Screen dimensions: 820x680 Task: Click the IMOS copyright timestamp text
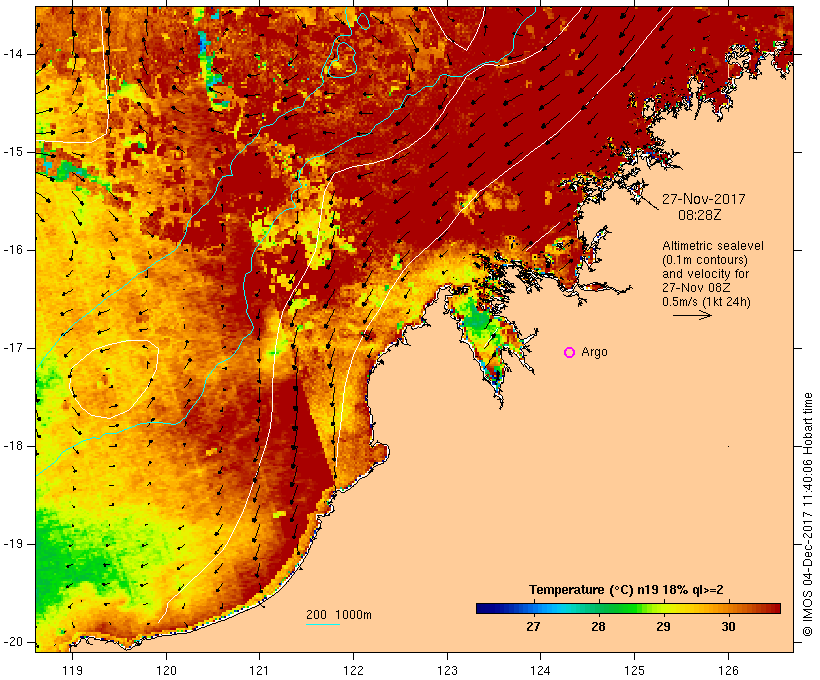click(807, 515)
